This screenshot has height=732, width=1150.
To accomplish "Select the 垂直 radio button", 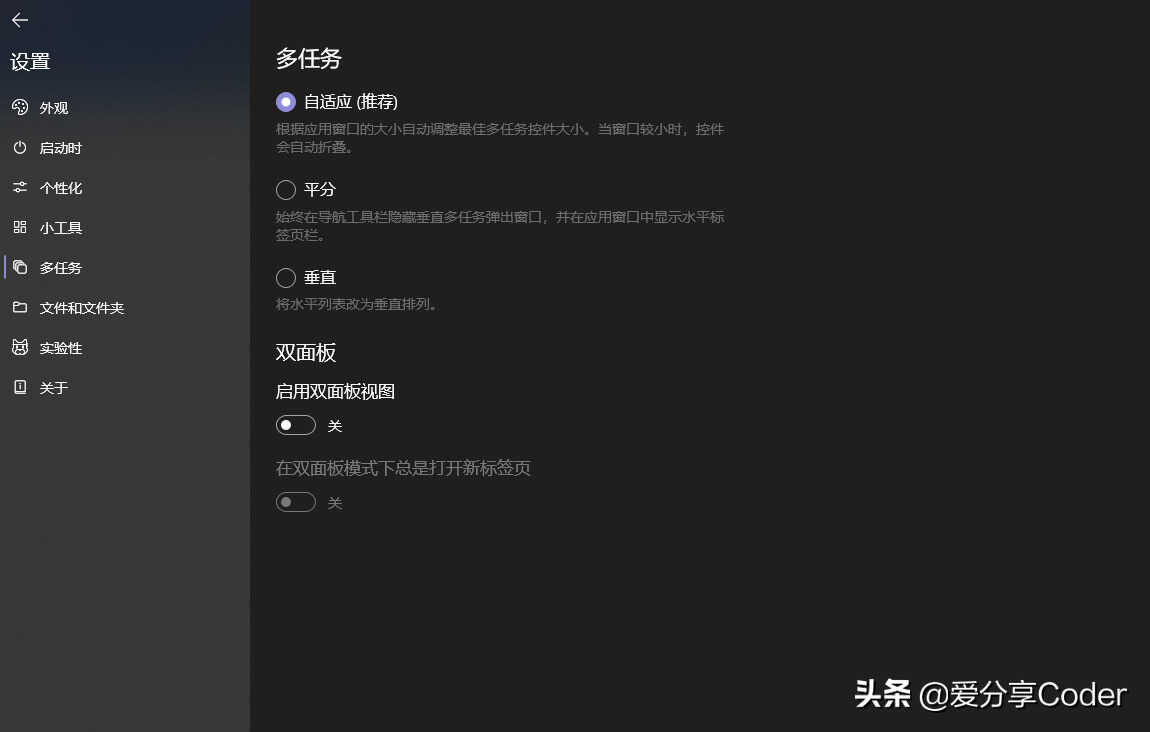I will point(286,278).
